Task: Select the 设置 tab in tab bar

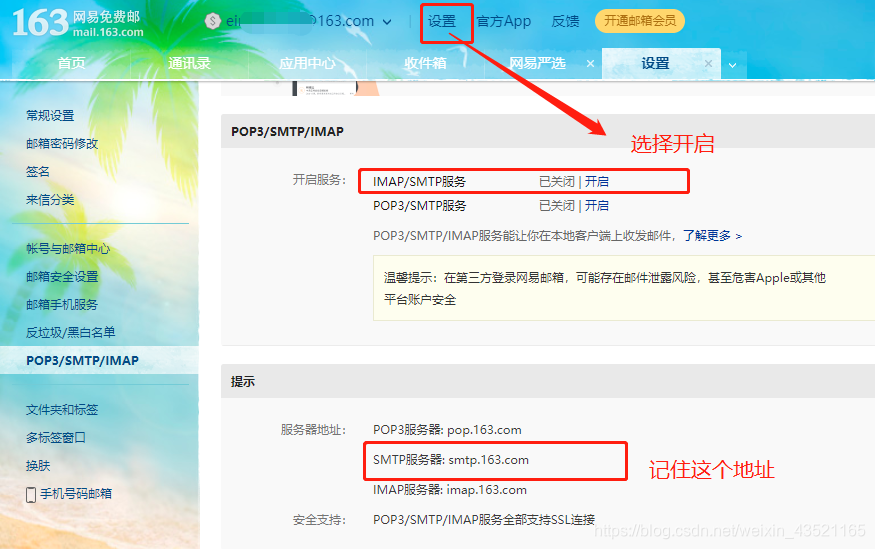Action: [655, 63]
